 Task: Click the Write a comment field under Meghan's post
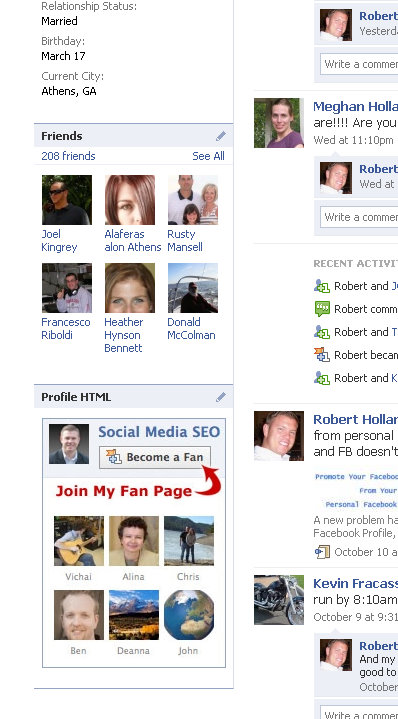[x=359, y=216]
